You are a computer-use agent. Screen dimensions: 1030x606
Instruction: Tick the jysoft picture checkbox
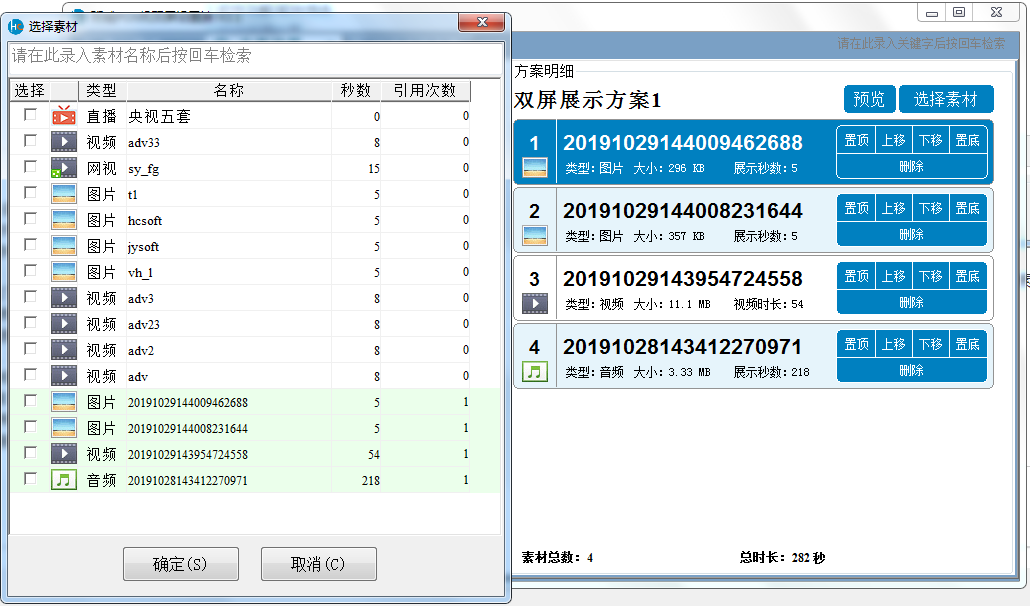[x=30, y=245]
